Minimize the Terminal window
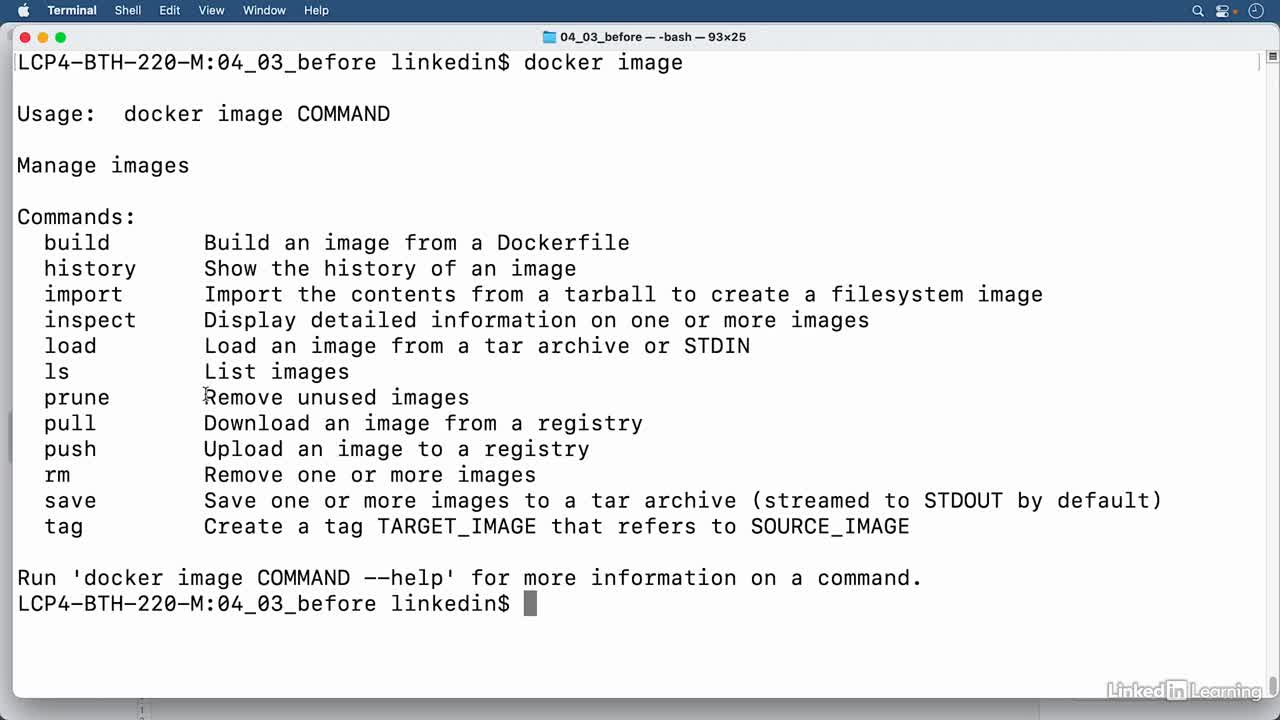The width and height of the screenshot is (1280, 720). (43, 37)
